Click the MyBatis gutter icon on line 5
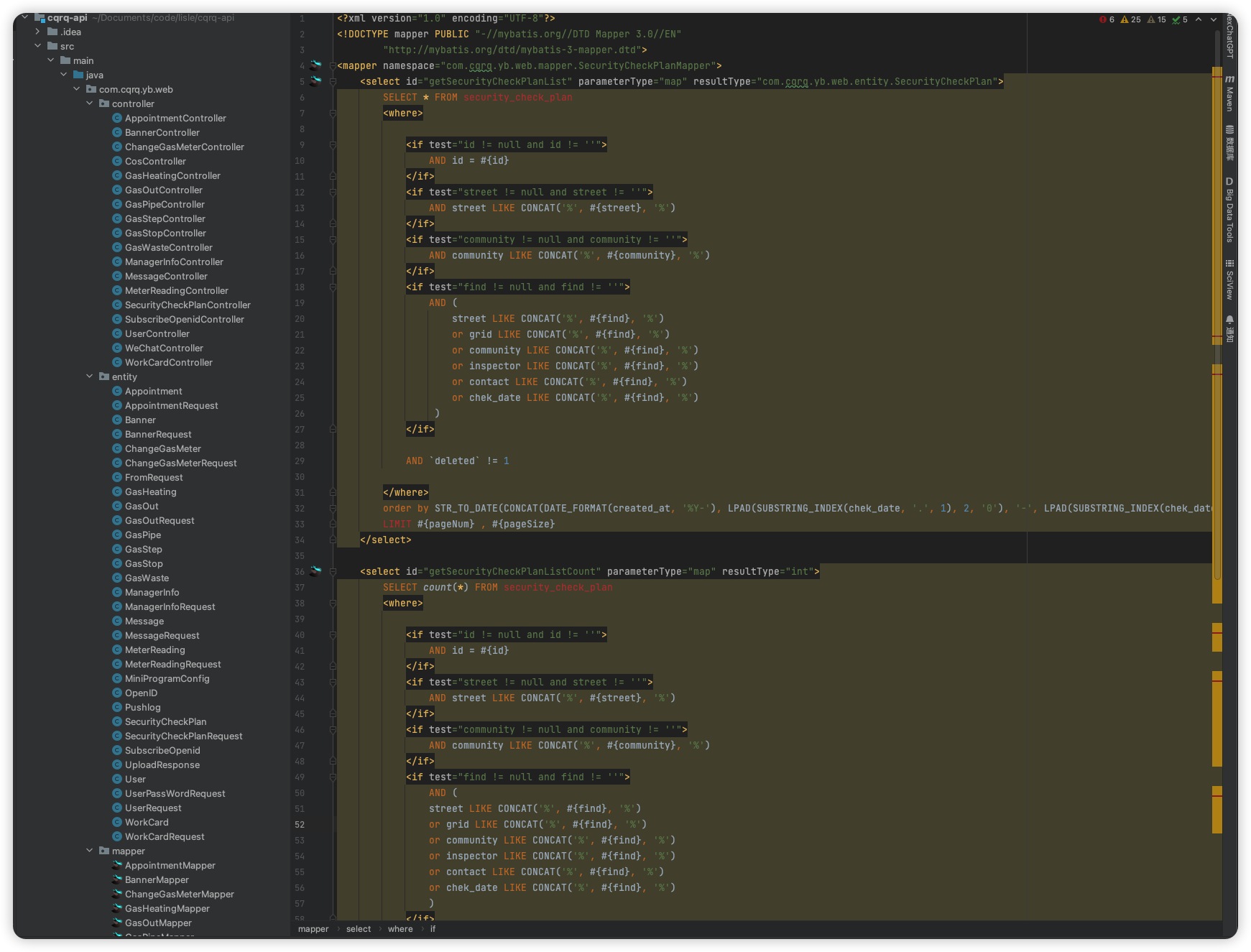1251x952 pixels. click(316, 81)
